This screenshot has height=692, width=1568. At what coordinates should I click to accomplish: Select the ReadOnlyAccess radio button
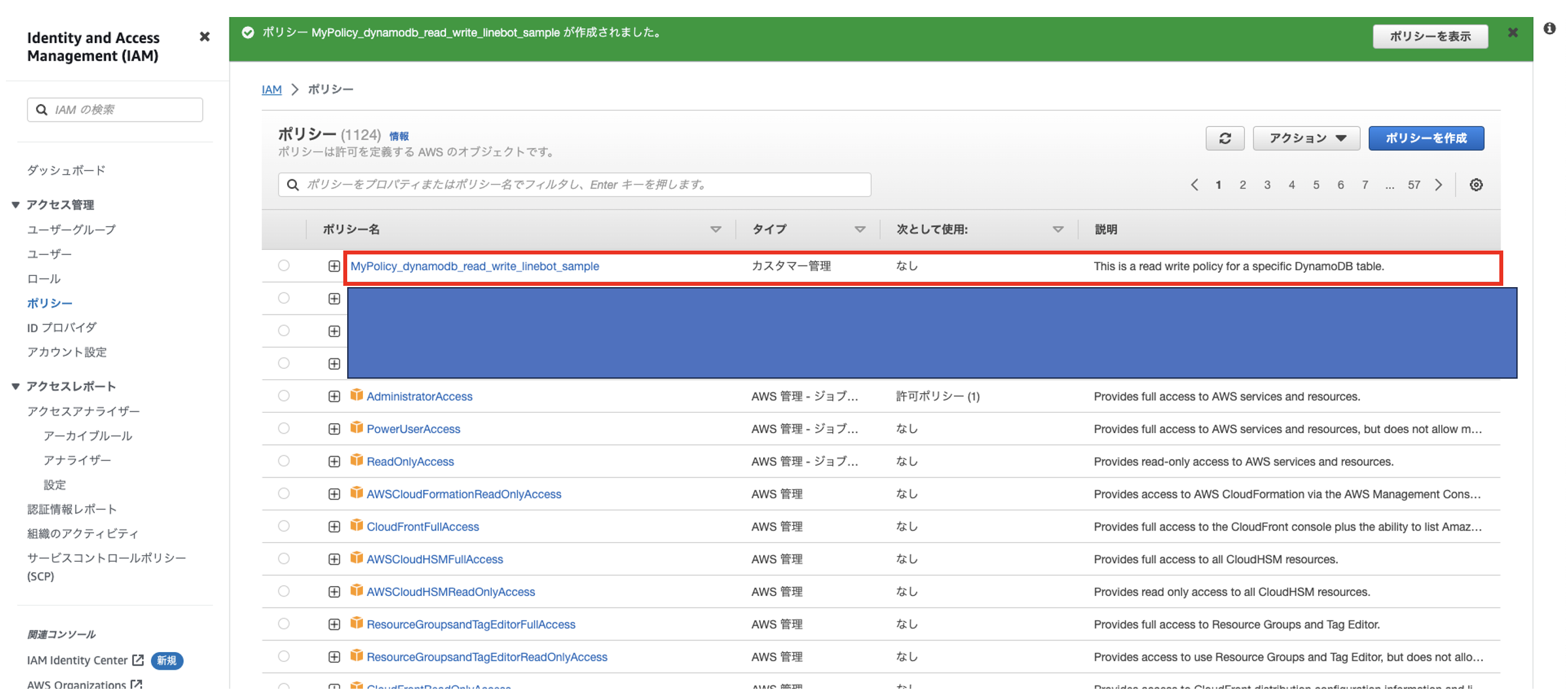pos(284,461)
